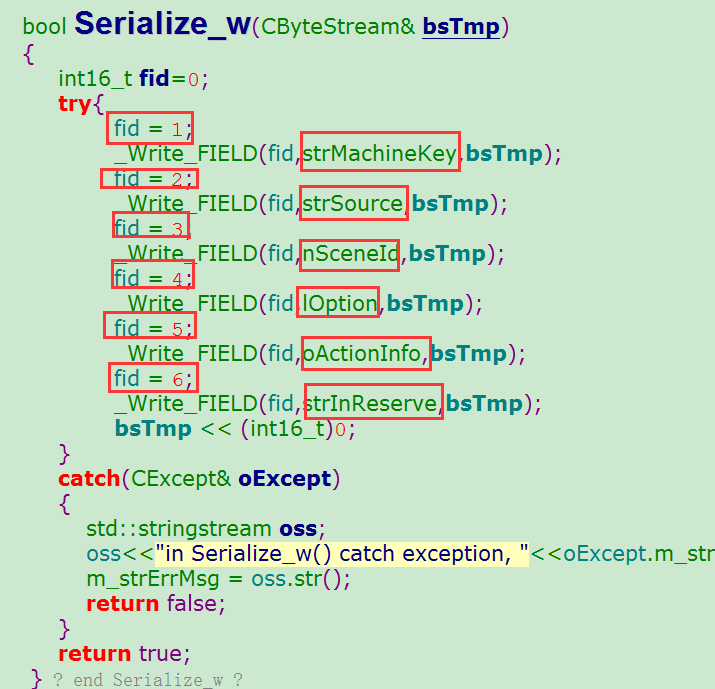This screenshot has width=715, height=689.
Task: Click the function name Serialize_w
Action: click(x=163, y=24)
